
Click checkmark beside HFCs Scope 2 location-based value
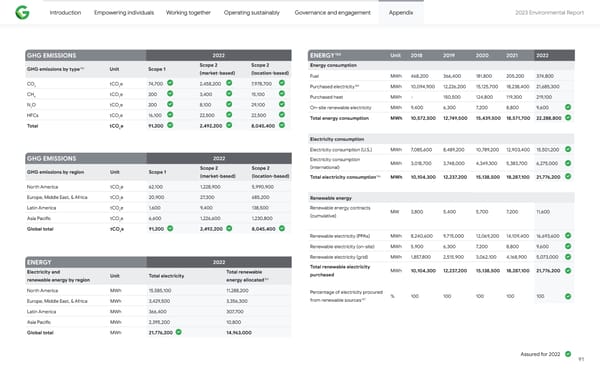pyautogui.click(x=282, y=114)
